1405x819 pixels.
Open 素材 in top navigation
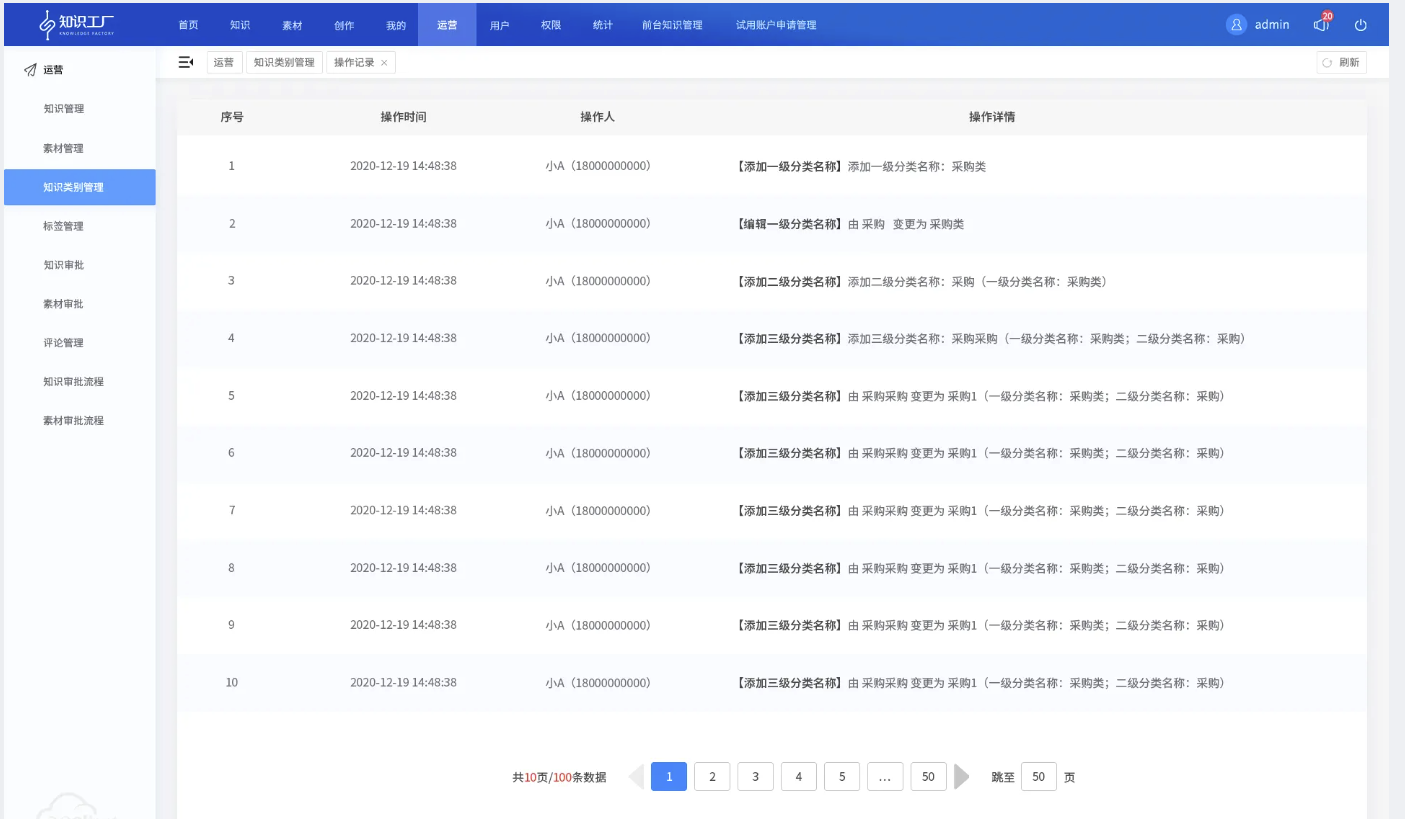click(x=292, y=25)
